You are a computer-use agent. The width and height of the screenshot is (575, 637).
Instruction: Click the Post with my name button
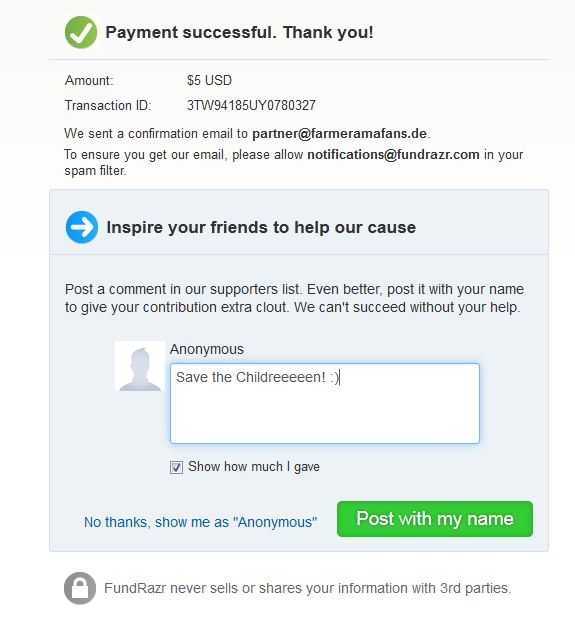point(435,519)
